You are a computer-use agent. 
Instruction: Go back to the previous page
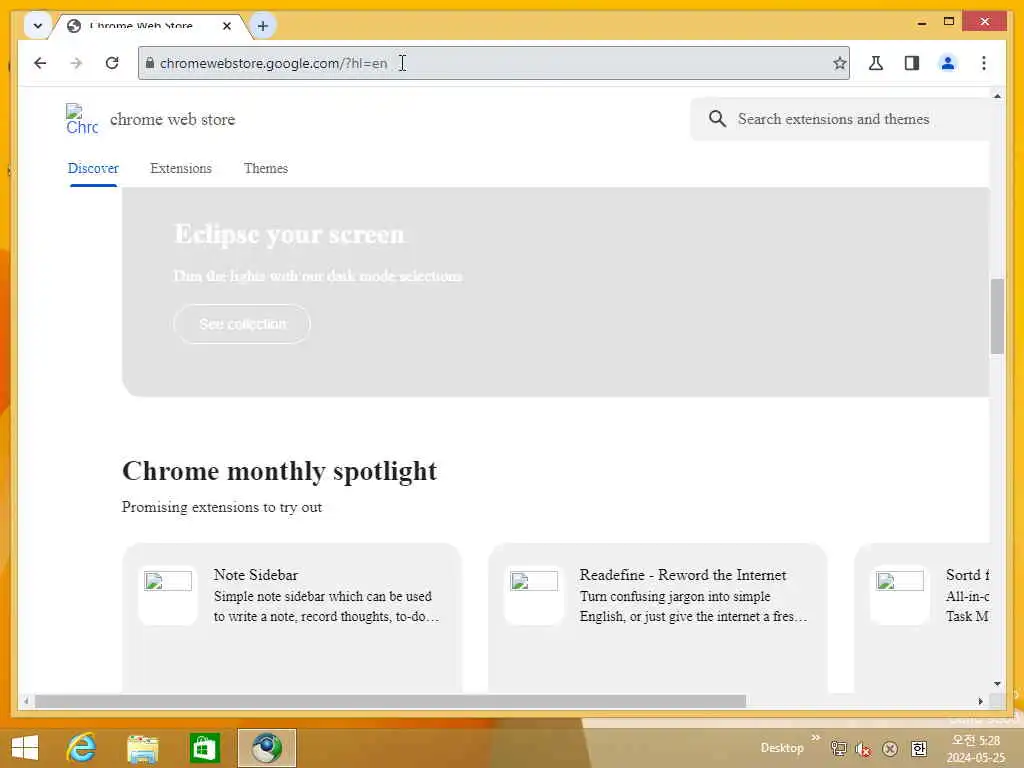click(40, 63)
